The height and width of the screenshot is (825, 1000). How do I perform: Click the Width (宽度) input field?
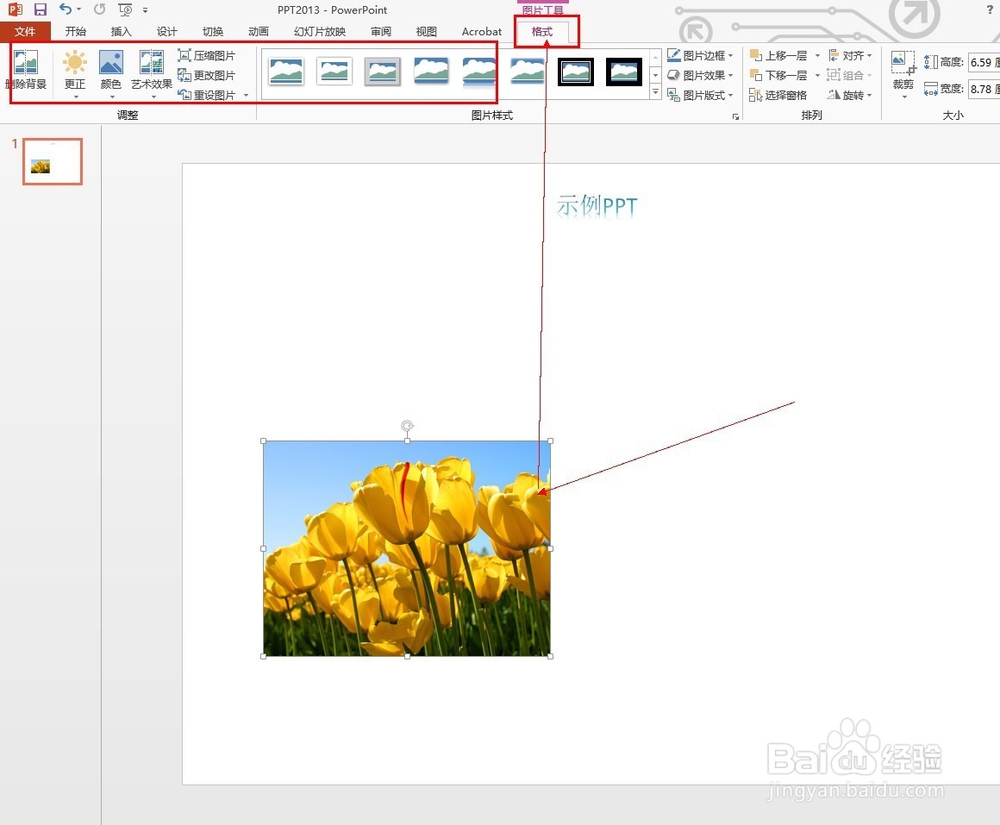pos(984,89)
